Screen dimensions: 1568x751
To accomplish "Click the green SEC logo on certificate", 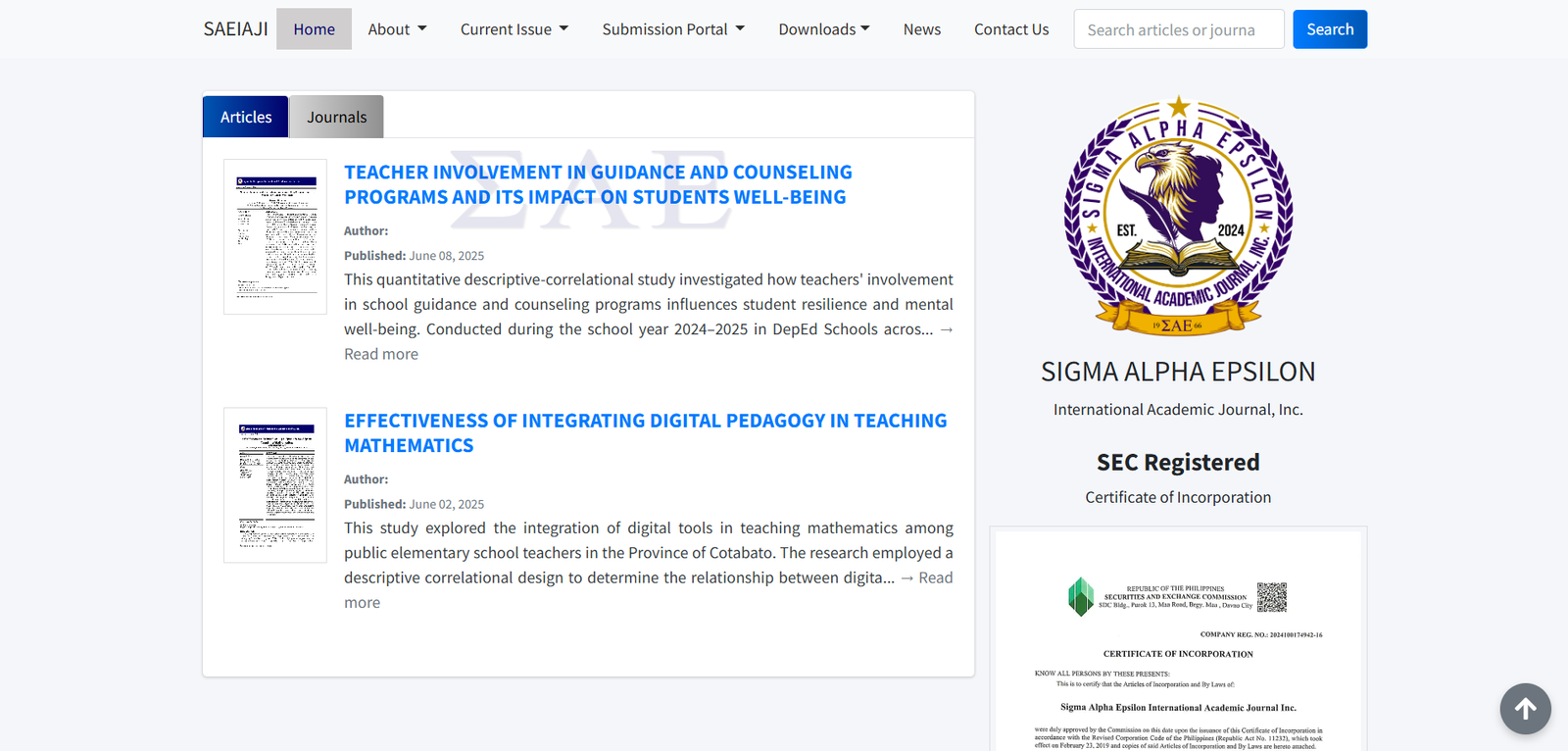I will pos(1080,596).
